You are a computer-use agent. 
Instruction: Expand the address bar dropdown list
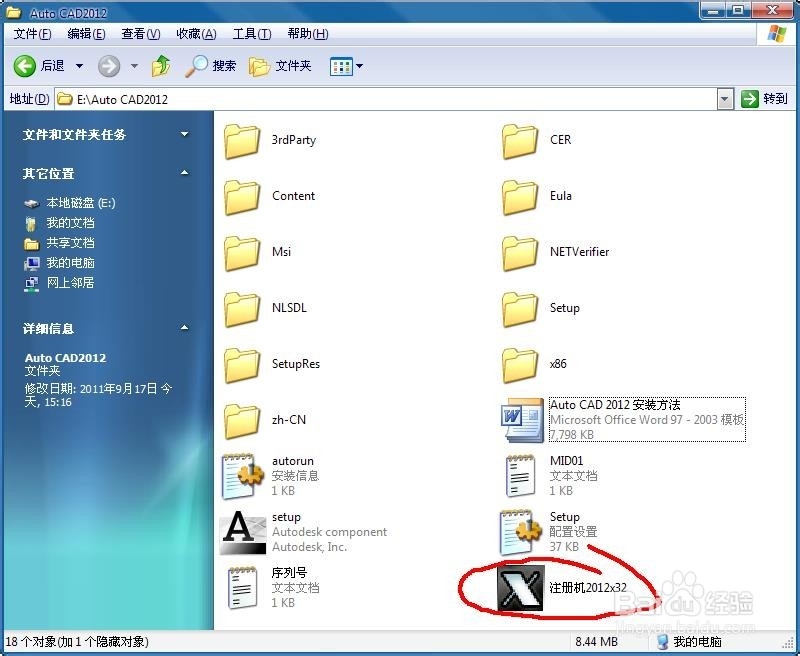tap(724, 99)
